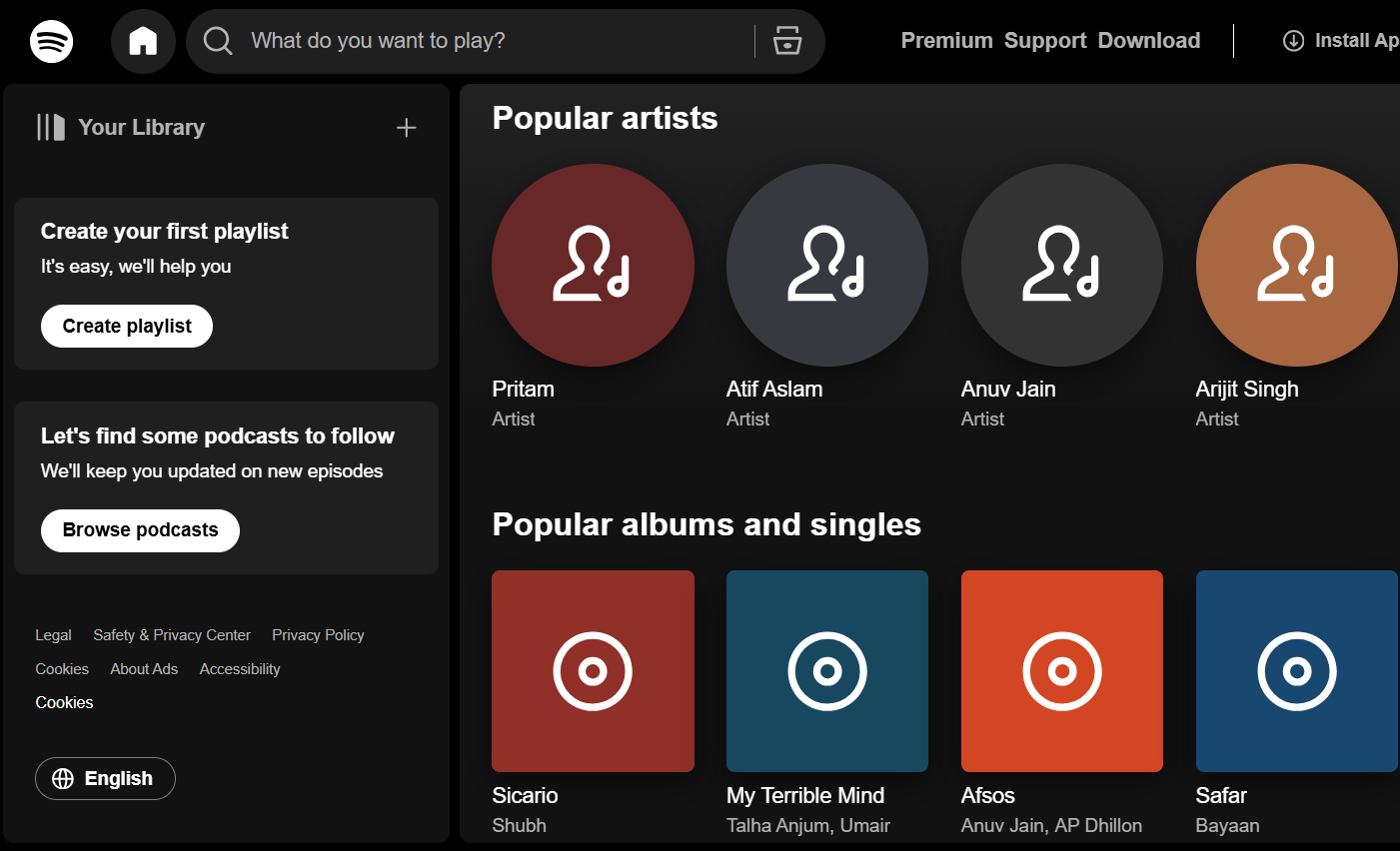This screenshot has height=851, width=1400.
Task: Click the Install App download icon
Action: tap(1293, 41)
